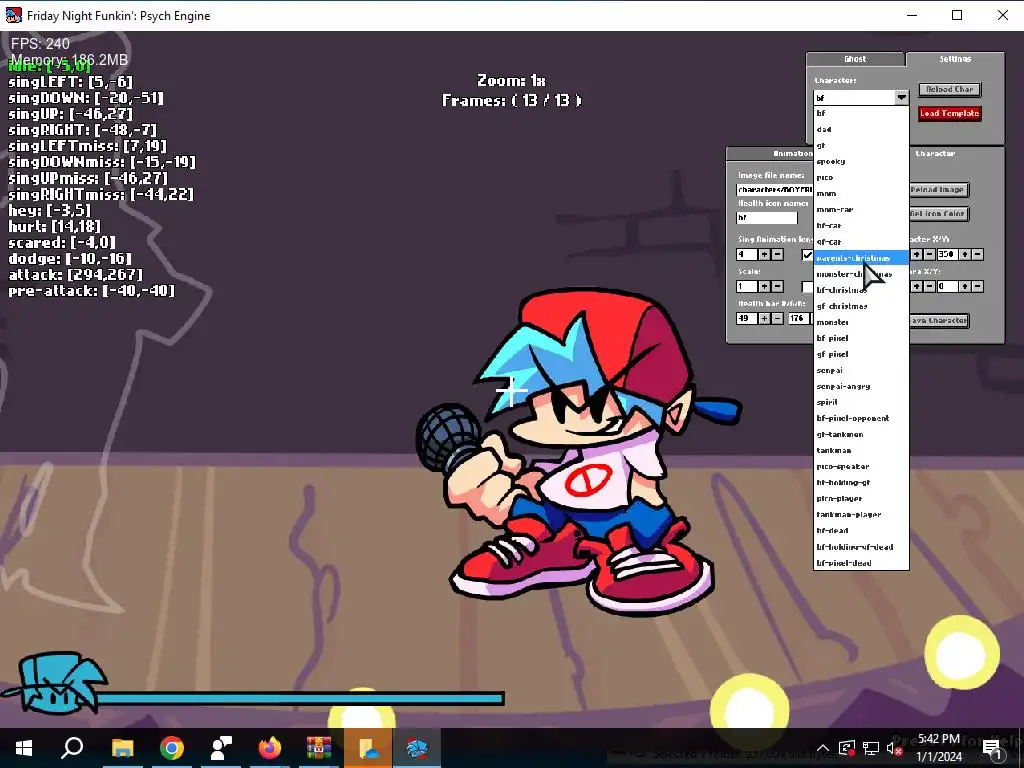This screenshot has height=768, width=1024.
Task: Select 'bf-pixel' in character list
Action: coord(861,338)
